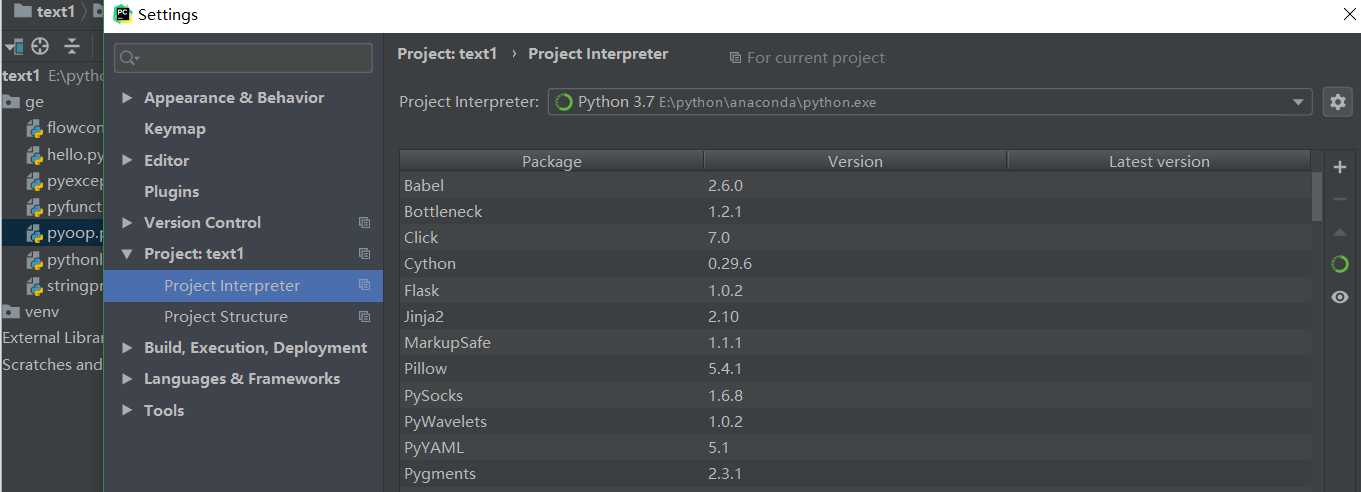Click the minus icon to uninstall package
Screen dimensions: 1361x492
pos(1340,199)
